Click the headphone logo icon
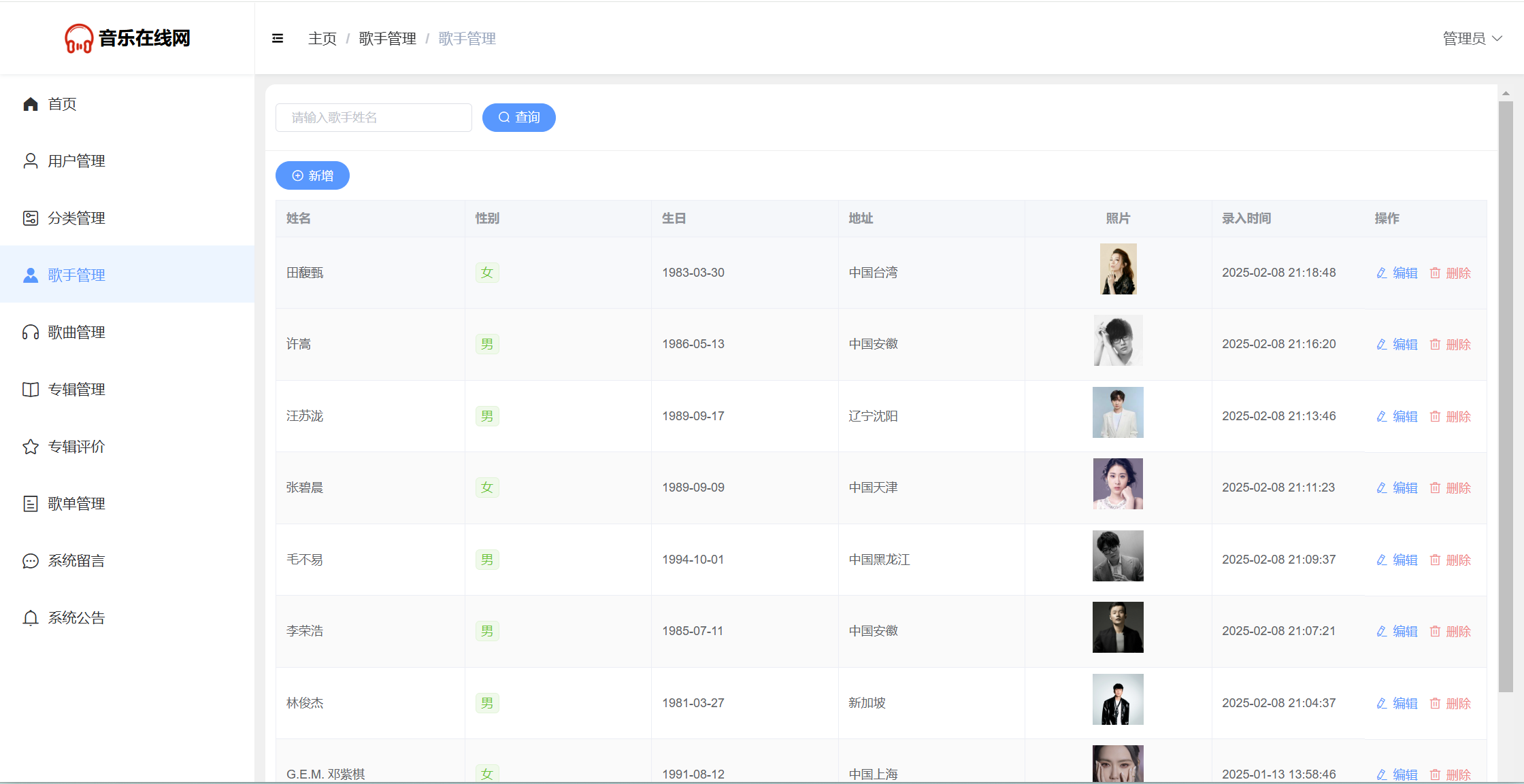Image resolution: width=1524 pixels, height=784 pixels. (x=79, y=39)
